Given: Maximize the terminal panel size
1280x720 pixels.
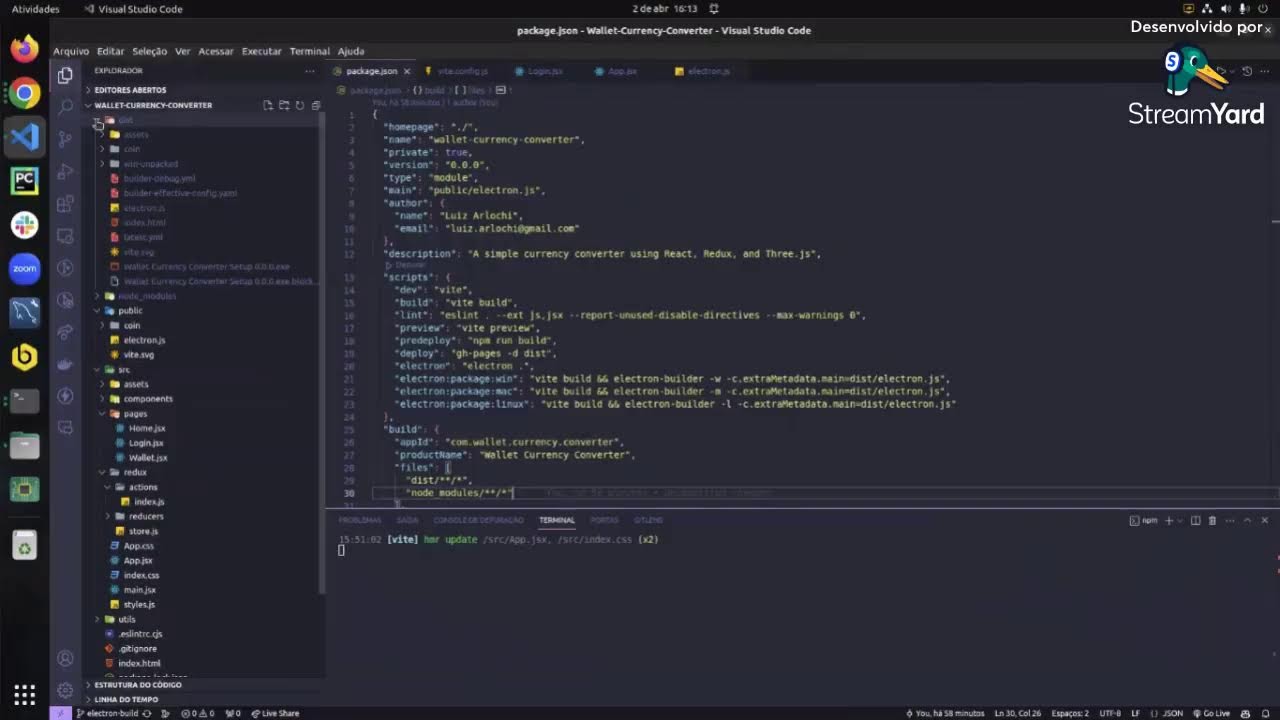Looking at the screenshot, I should click(x=1247, y=520).
